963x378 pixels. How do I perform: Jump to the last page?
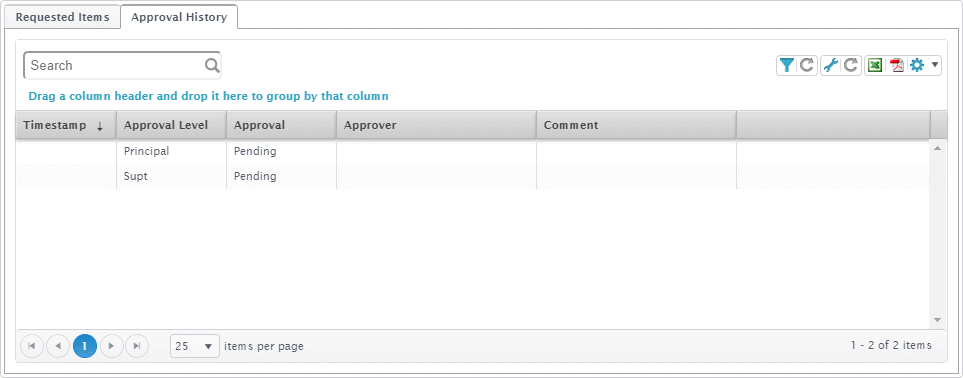point(137,346)
